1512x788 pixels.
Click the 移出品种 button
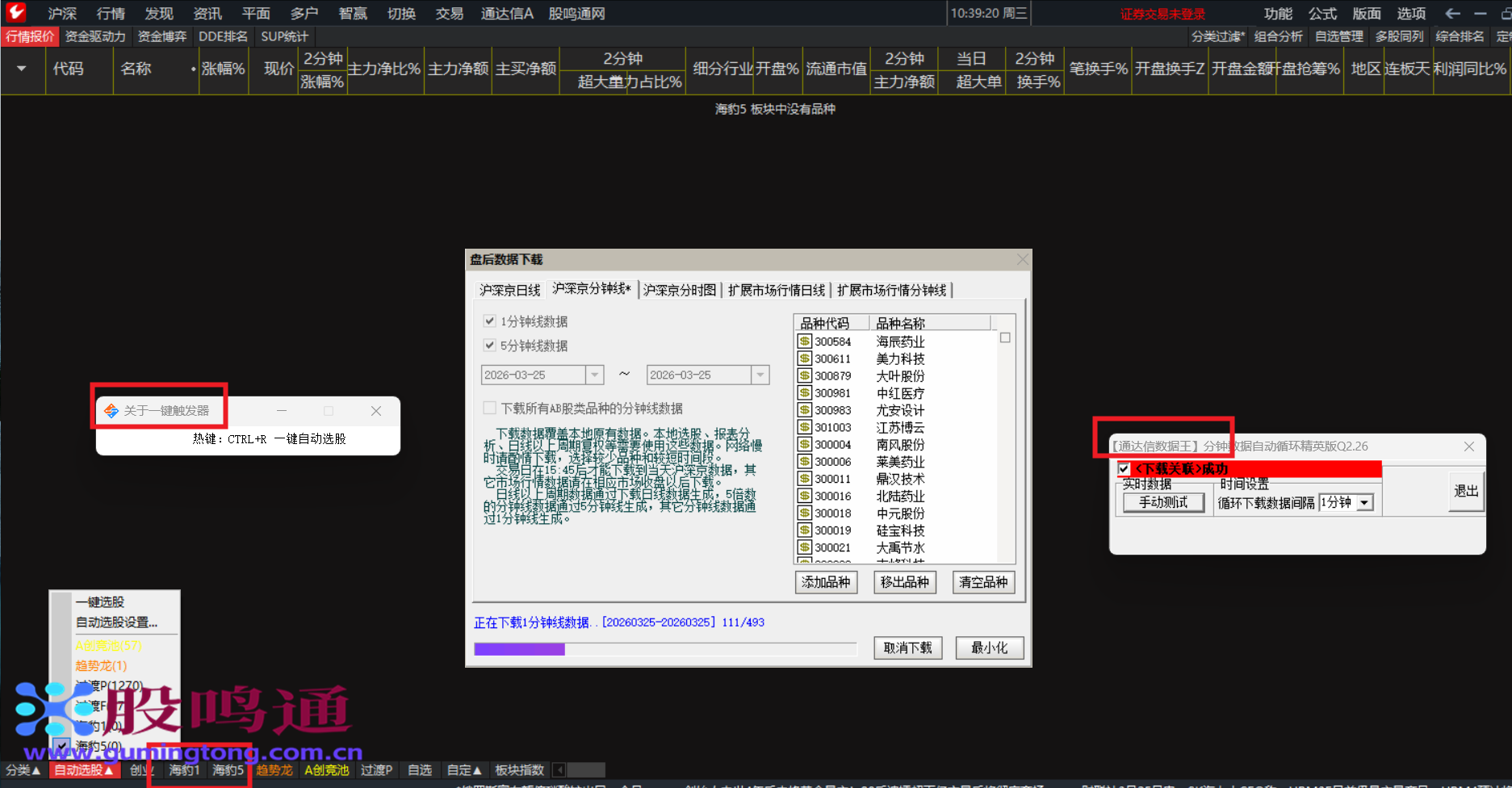point(905,582)
